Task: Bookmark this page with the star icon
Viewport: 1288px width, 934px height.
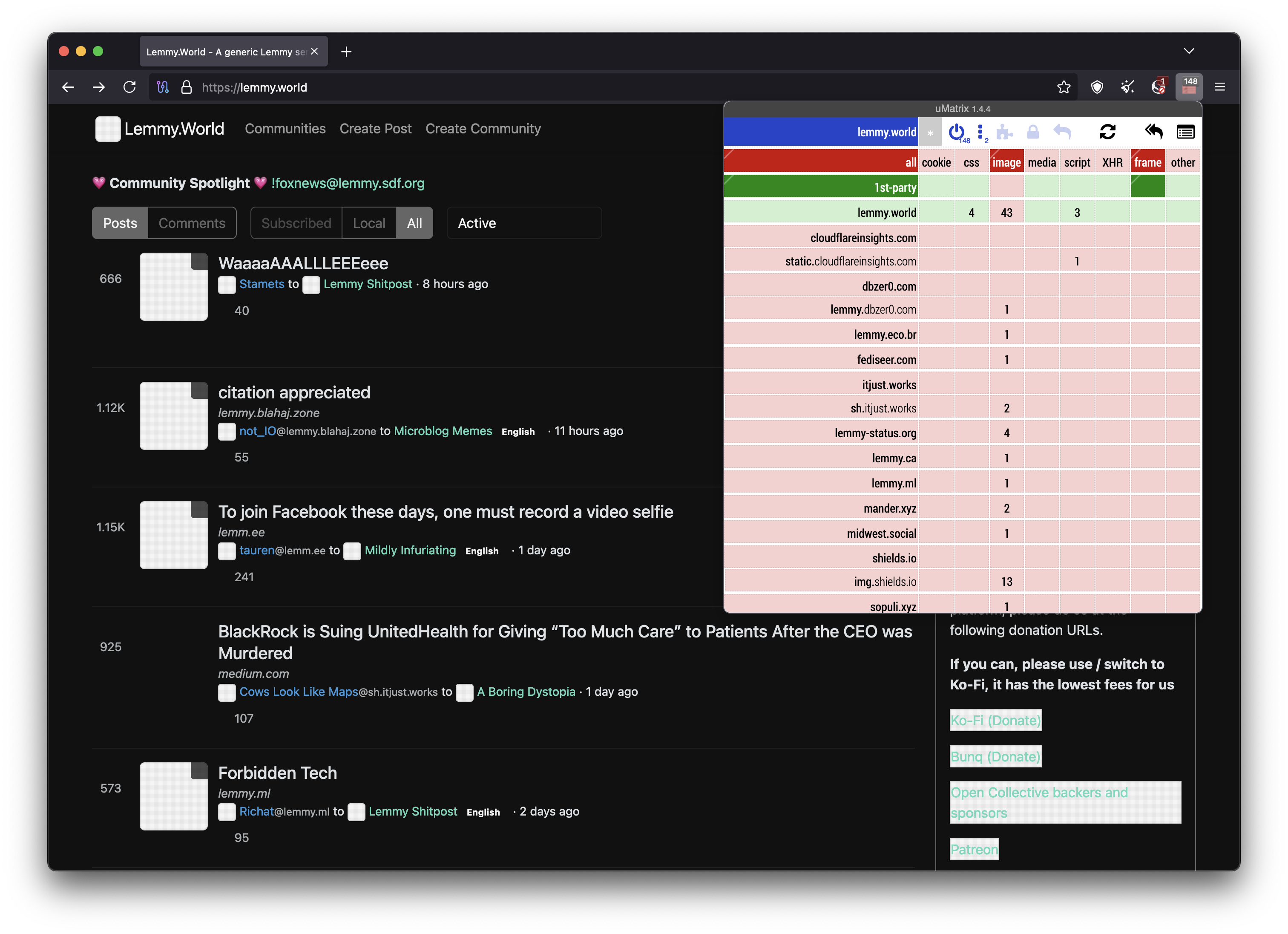Action: pyautogui.click(x=1064, y=87)
